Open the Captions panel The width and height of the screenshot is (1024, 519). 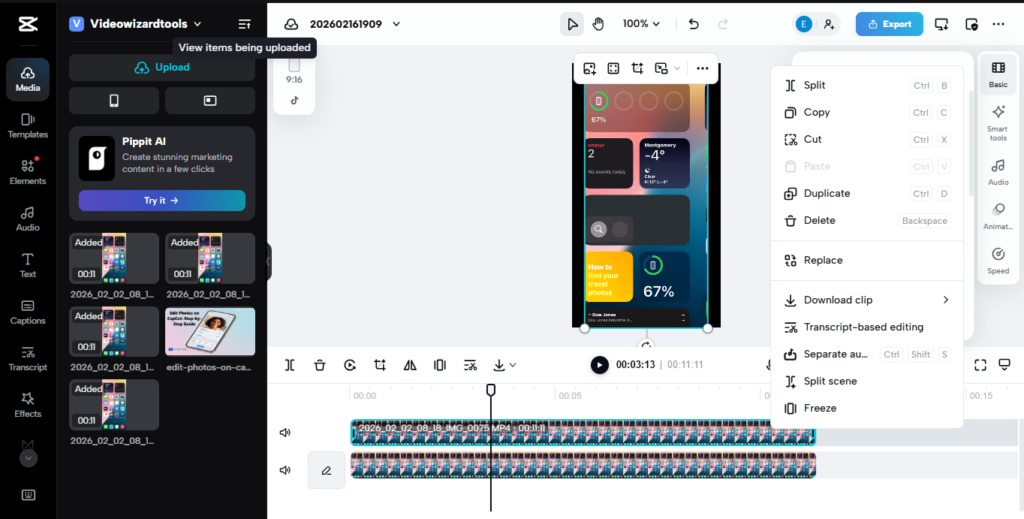[x=27, y=312]
